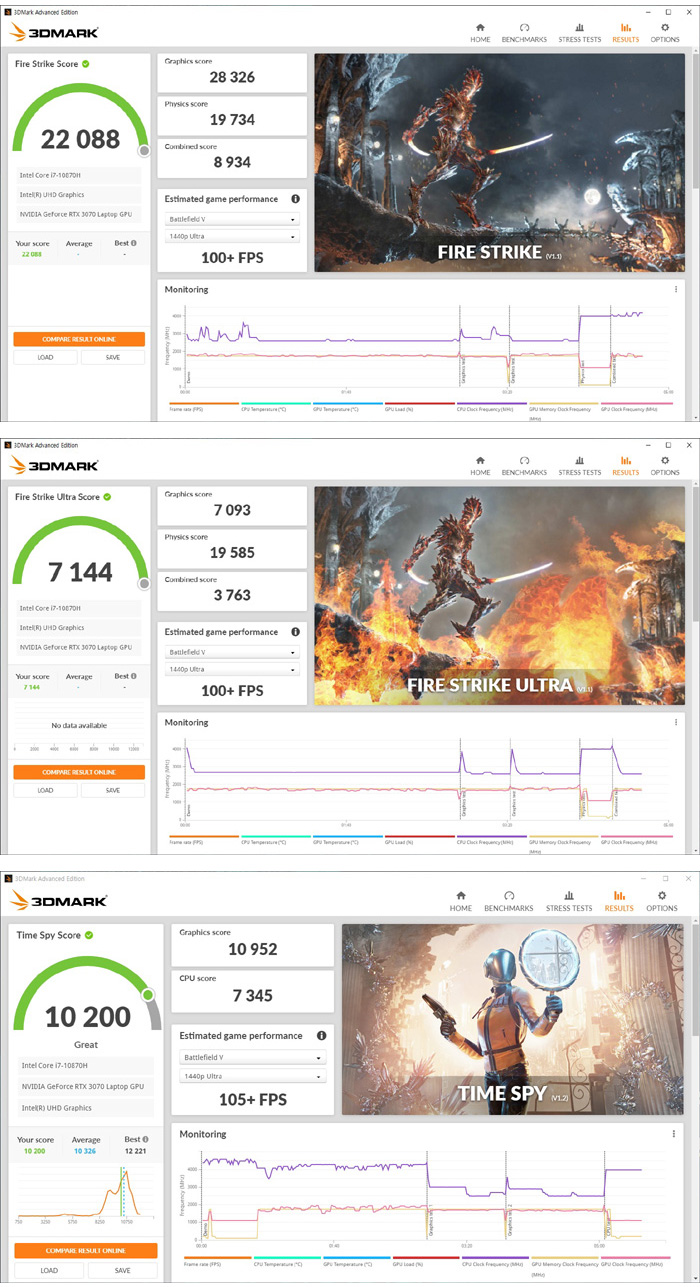
Task: Click the FIRE STRIKE ULTRA artwork image
Action: (501, 596)
